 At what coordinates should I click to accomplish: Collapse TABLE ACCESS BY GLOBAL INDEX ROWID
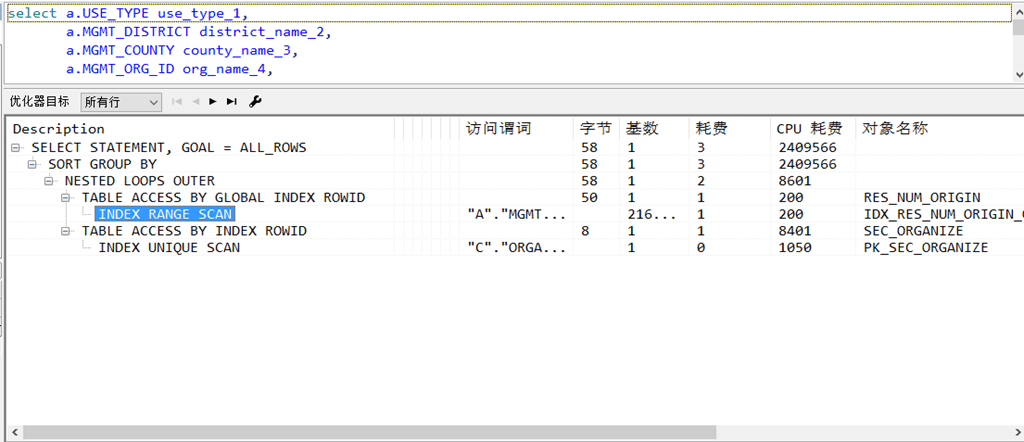65,198
